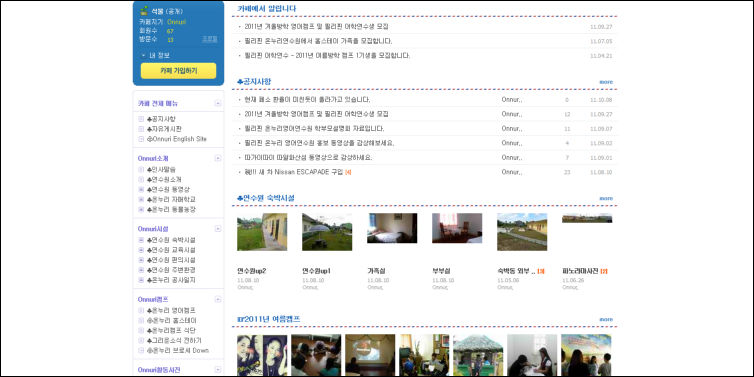The height and width of the screenshot is (377, 754).
Task: Open first 2011년 여름캠프 photo of two girls
Action: coord(262,355)
